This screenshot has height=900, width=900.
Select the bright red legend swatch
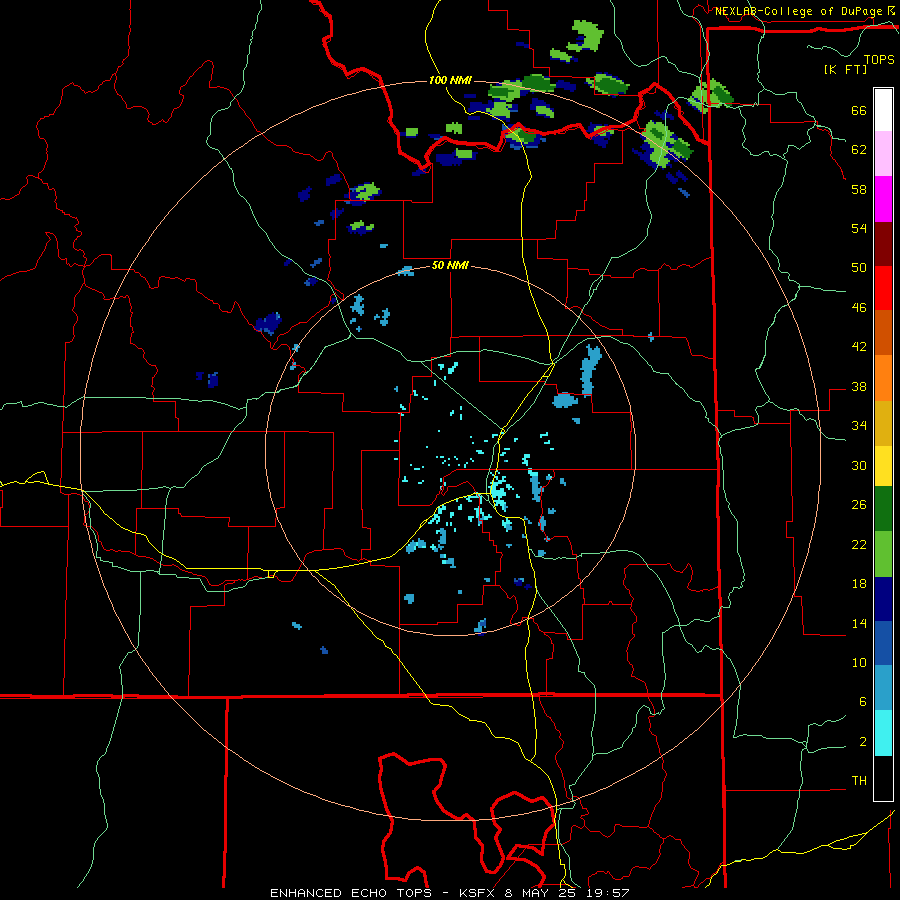(883, 288)
